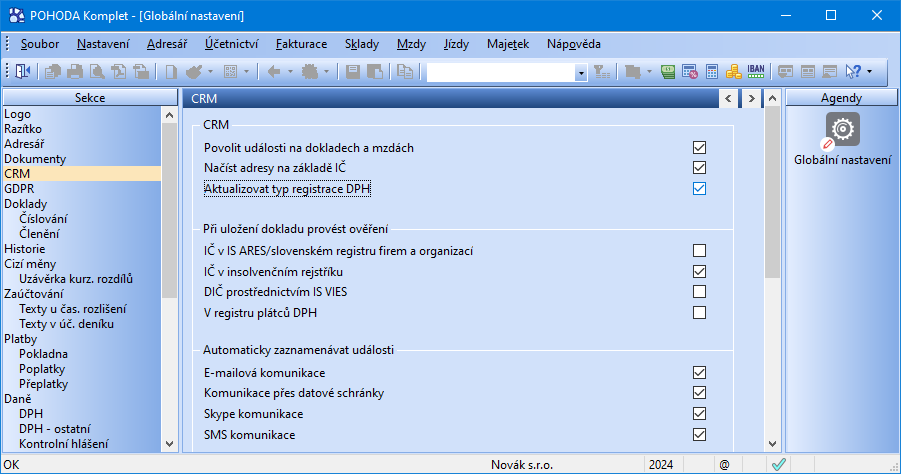Click the Agendy panel header
This screenshot has width=901, height=474.
(x=841, y=98)
